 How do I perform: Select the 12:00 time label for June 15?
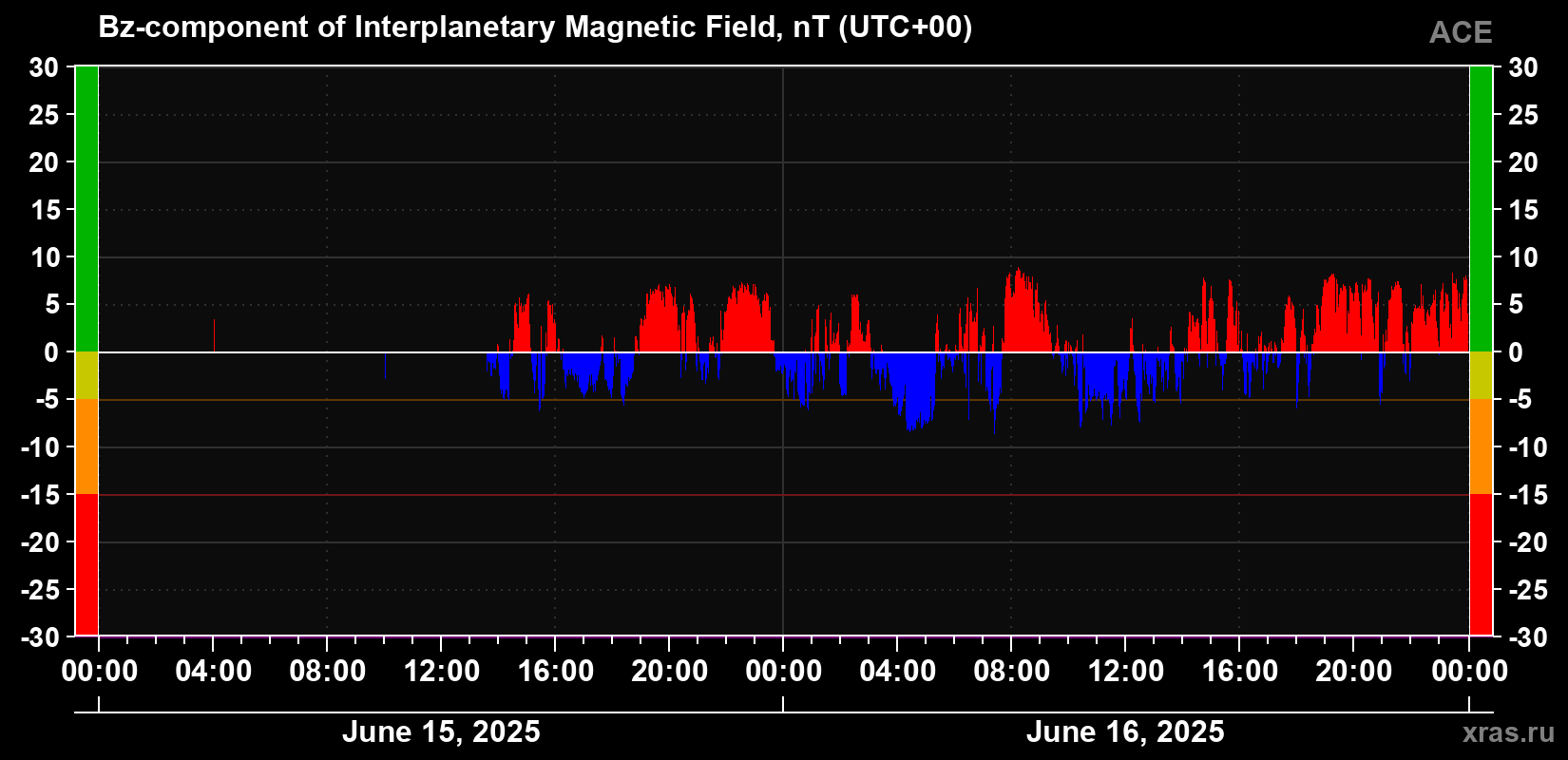tap(442, 672)
